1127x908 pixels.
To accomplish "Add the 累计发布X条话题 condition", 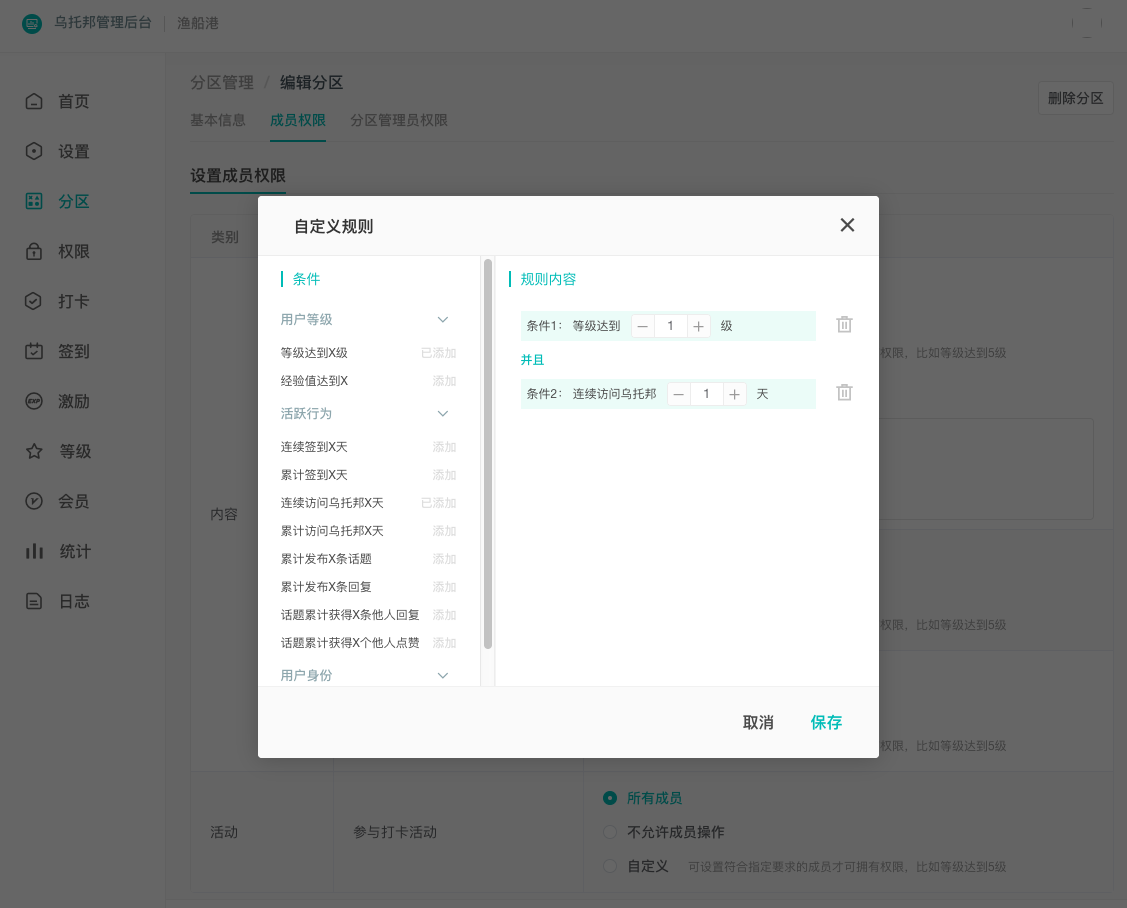I will 444,559.
